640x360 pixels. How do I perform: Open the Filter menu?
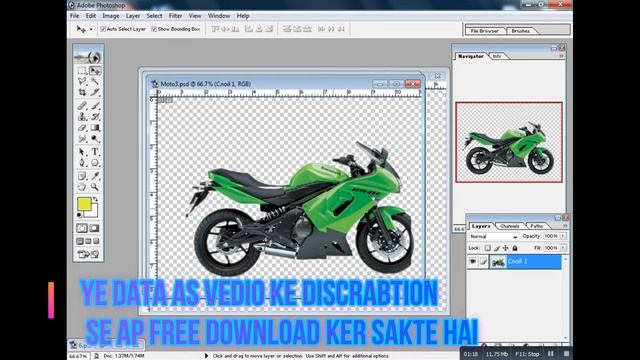coord(176,16)
